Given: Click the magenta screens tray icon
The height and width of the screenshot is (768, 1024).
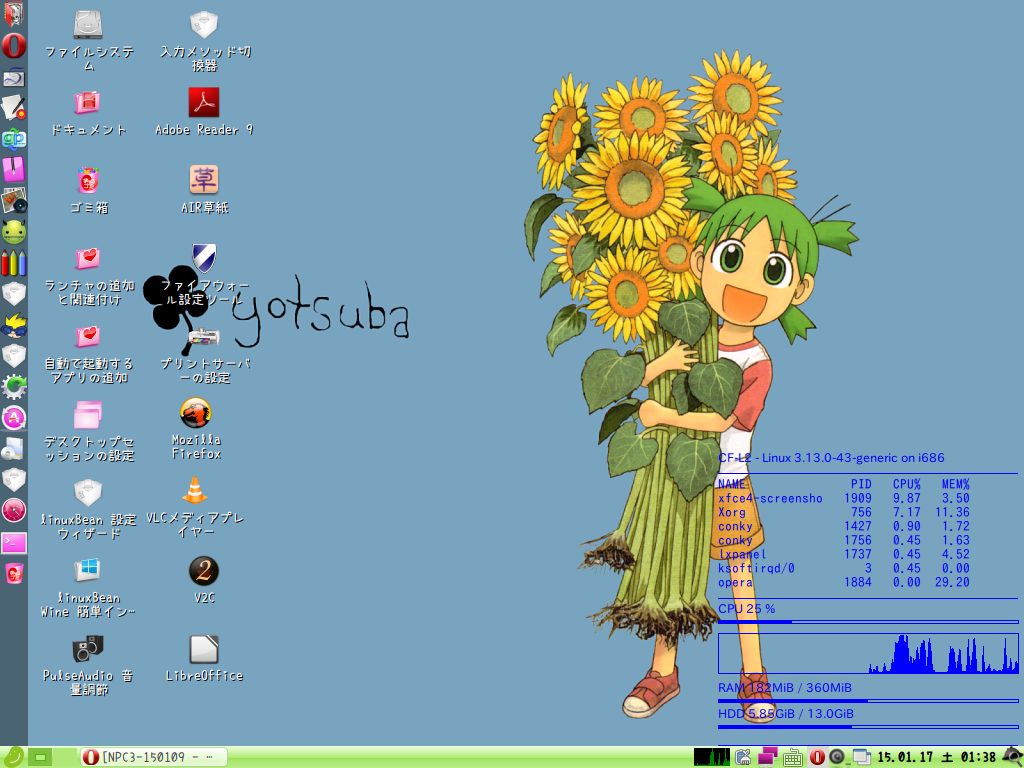Looking at the screenshot, I should pos(768,757).
